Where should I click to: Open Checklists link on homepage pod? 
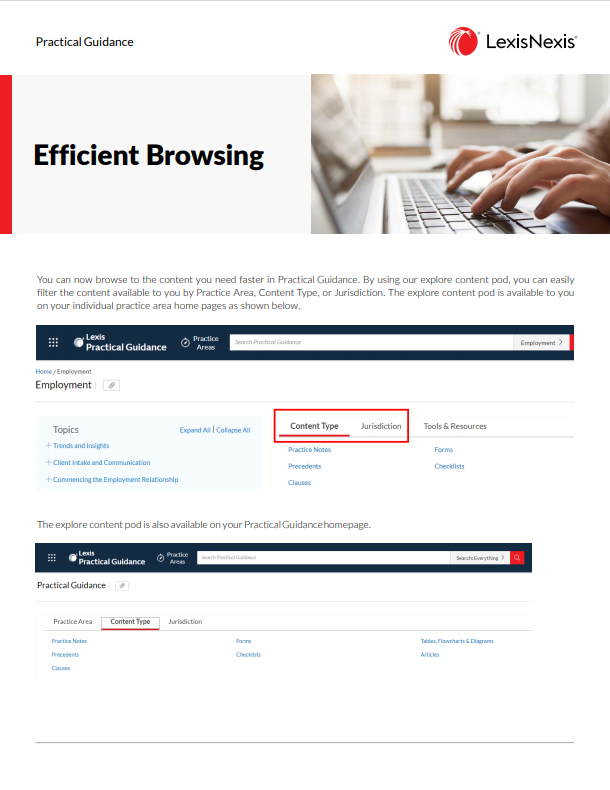pyautogui.click(x=248, y=654)
